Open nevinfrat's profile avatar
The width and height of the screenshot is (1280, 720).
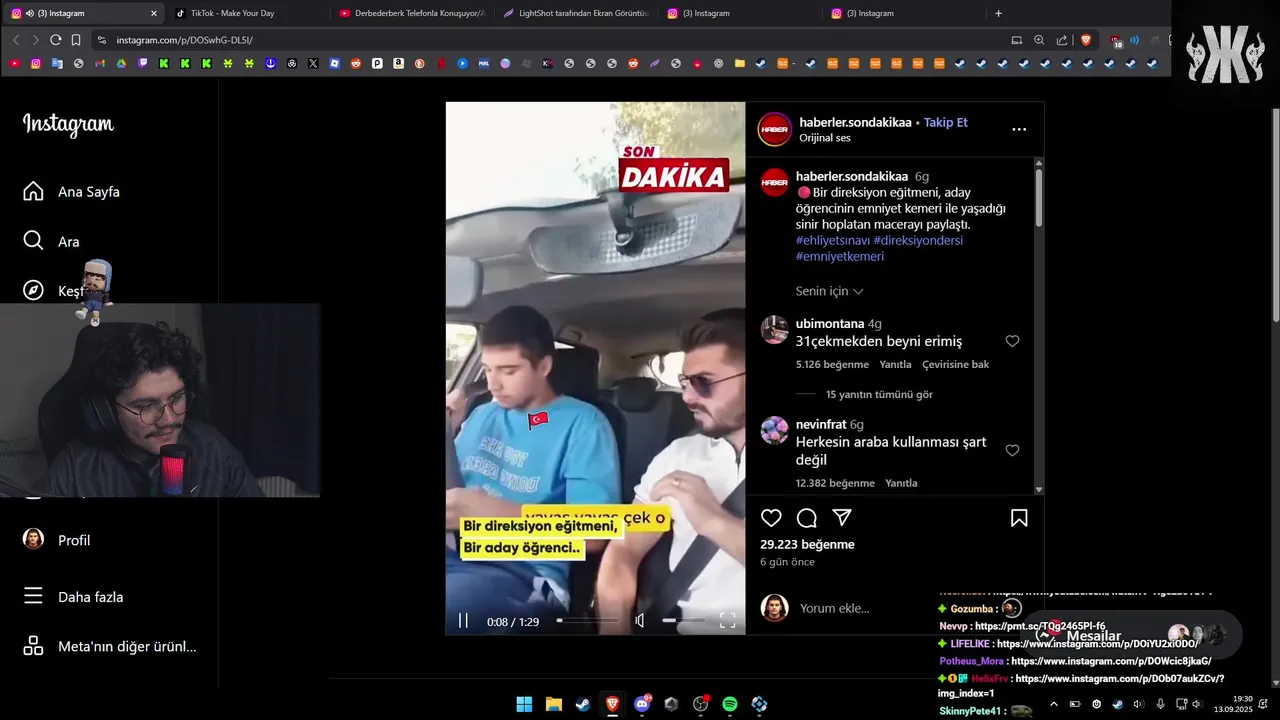[x=775, y=430]
